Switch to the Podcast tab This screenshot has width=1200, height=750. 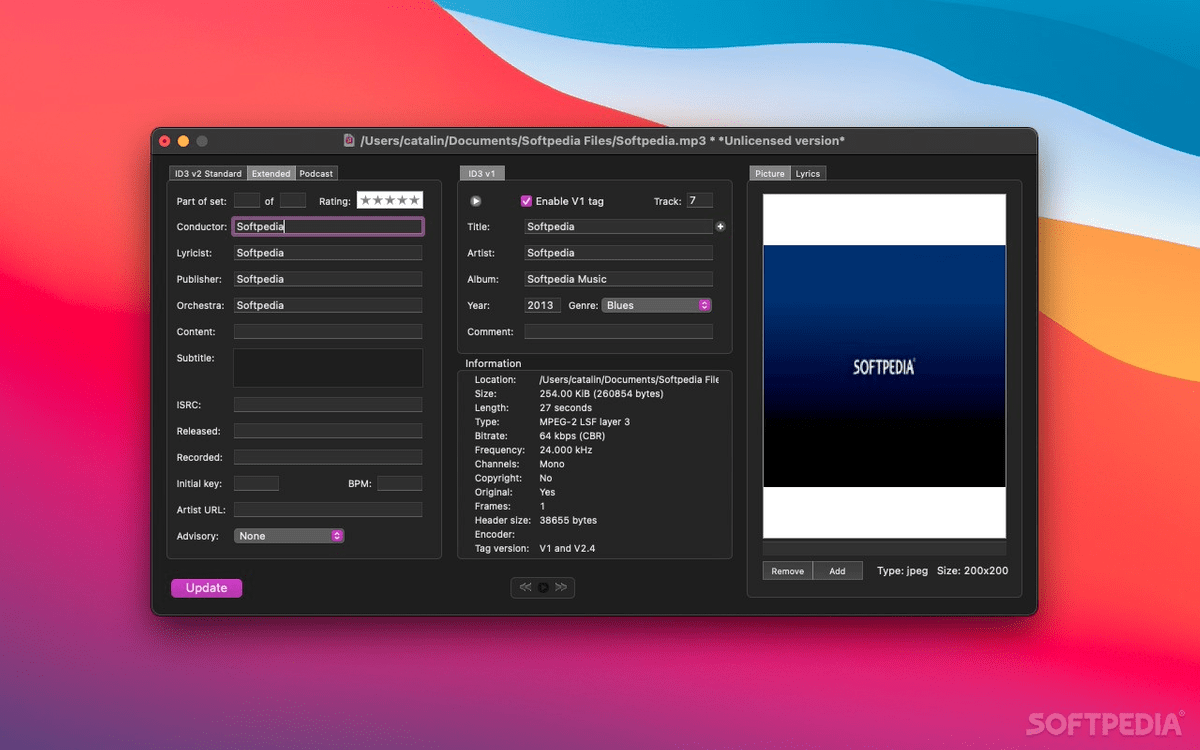point(316,172)
